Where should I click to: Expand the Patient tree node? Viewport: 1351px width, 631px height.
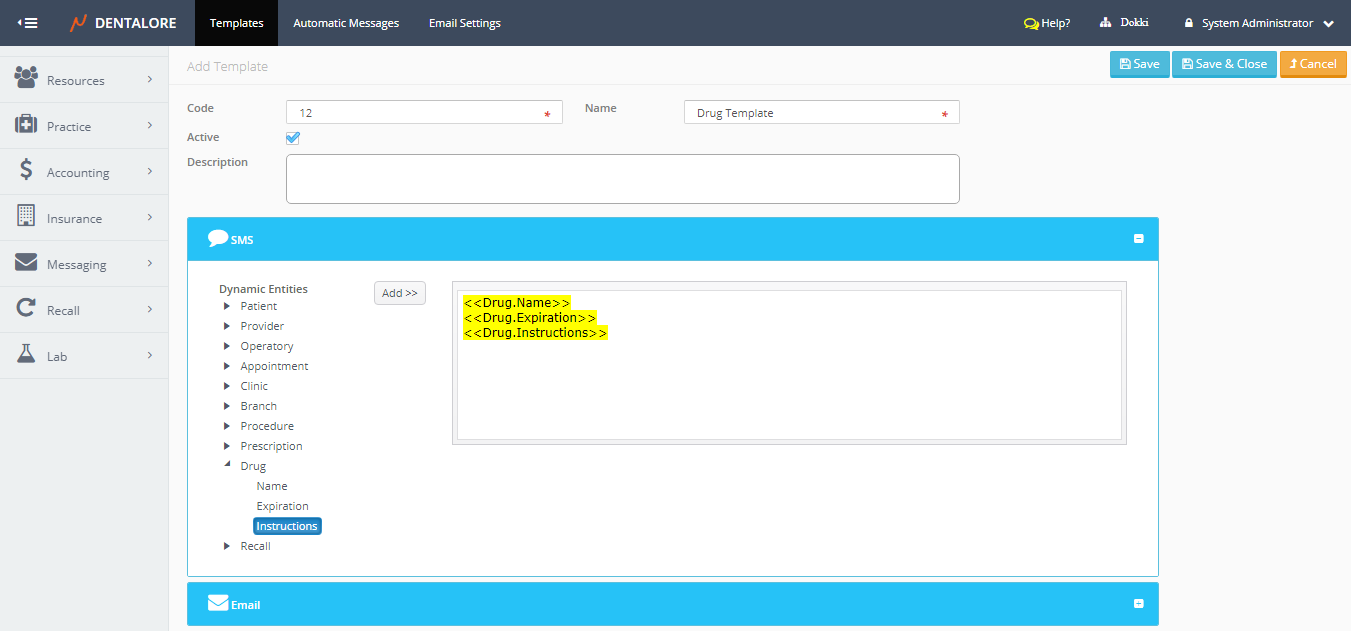[x=227, y=306]
